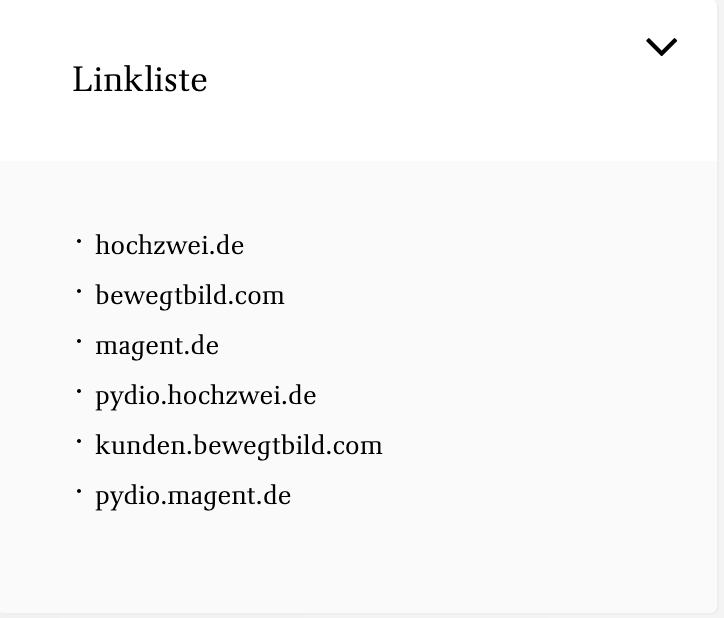The image size is (724, 618).
Task: Click the bullet beside kunden.bewegtbild.com
Action: click(x=79, y=442)
